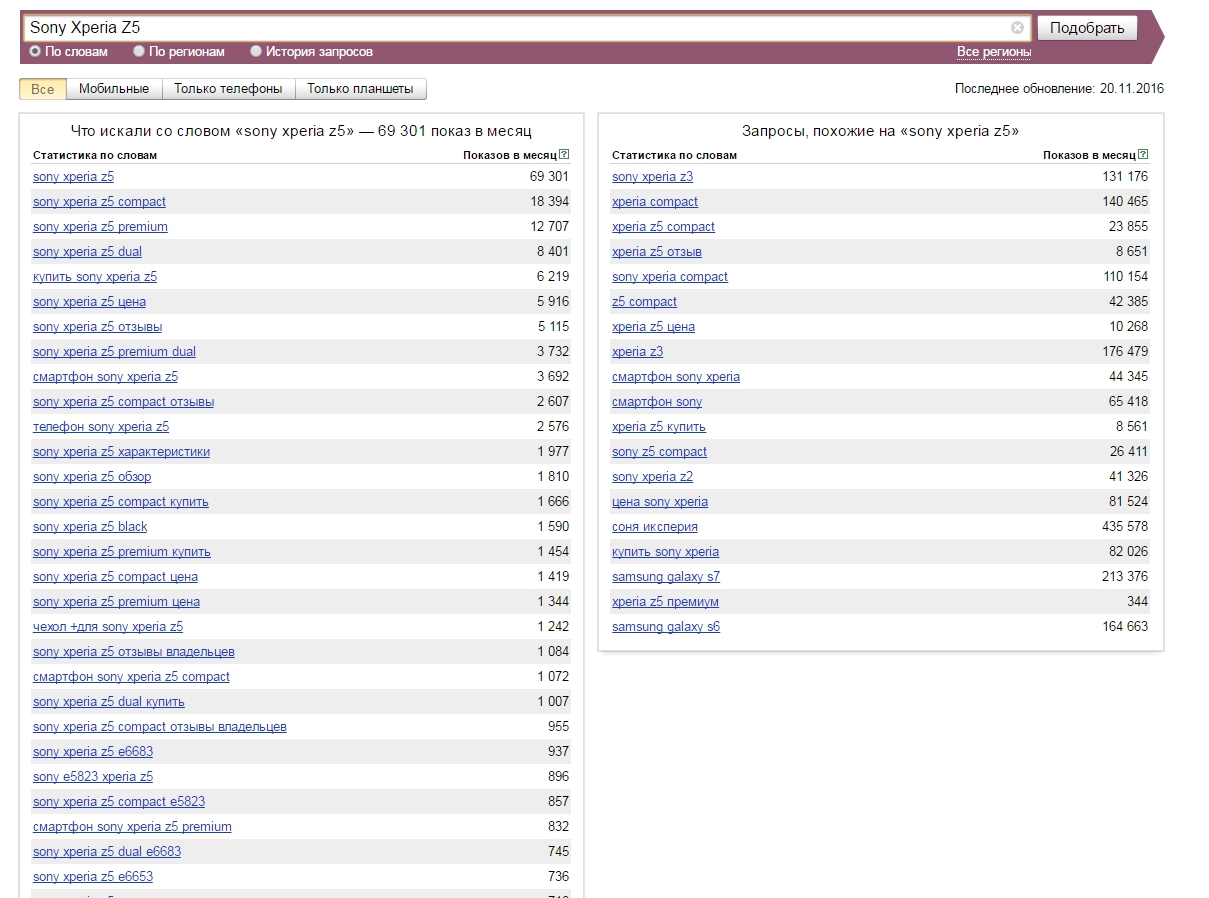
Task: Select the 'По регионам' radio option
Action: (x=139, y=51)
